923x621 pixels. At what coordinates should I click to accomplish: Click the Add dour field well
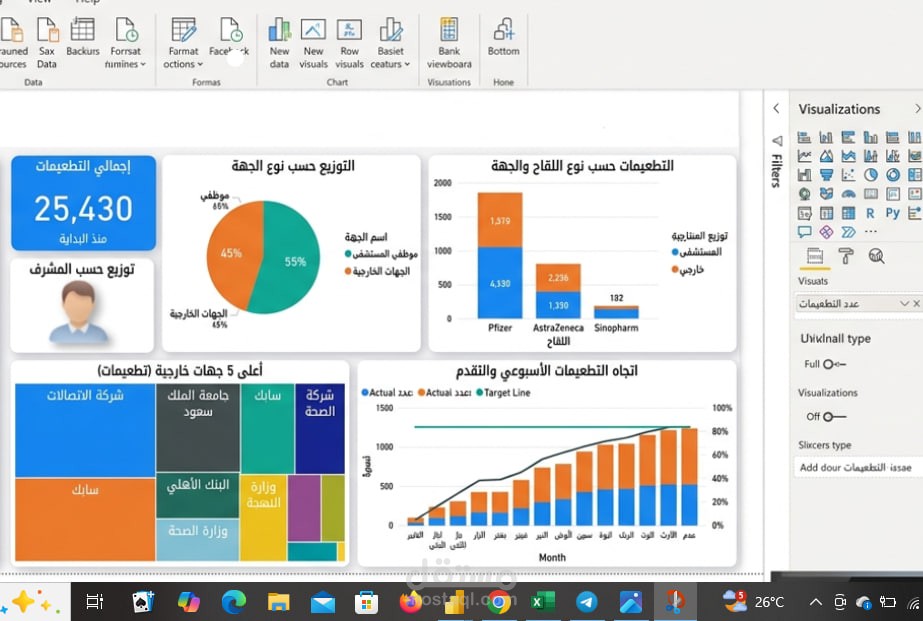(858, 467)
